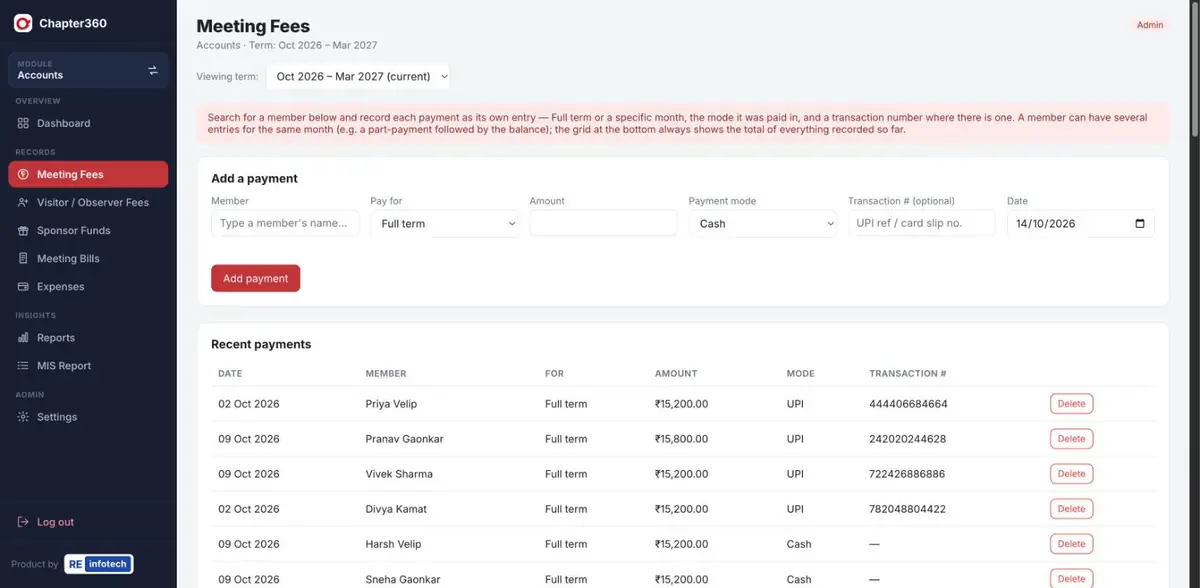Click the Sneha Gaonkar member name
Viewport: 1200px width, 588px height.
point(403,579)
